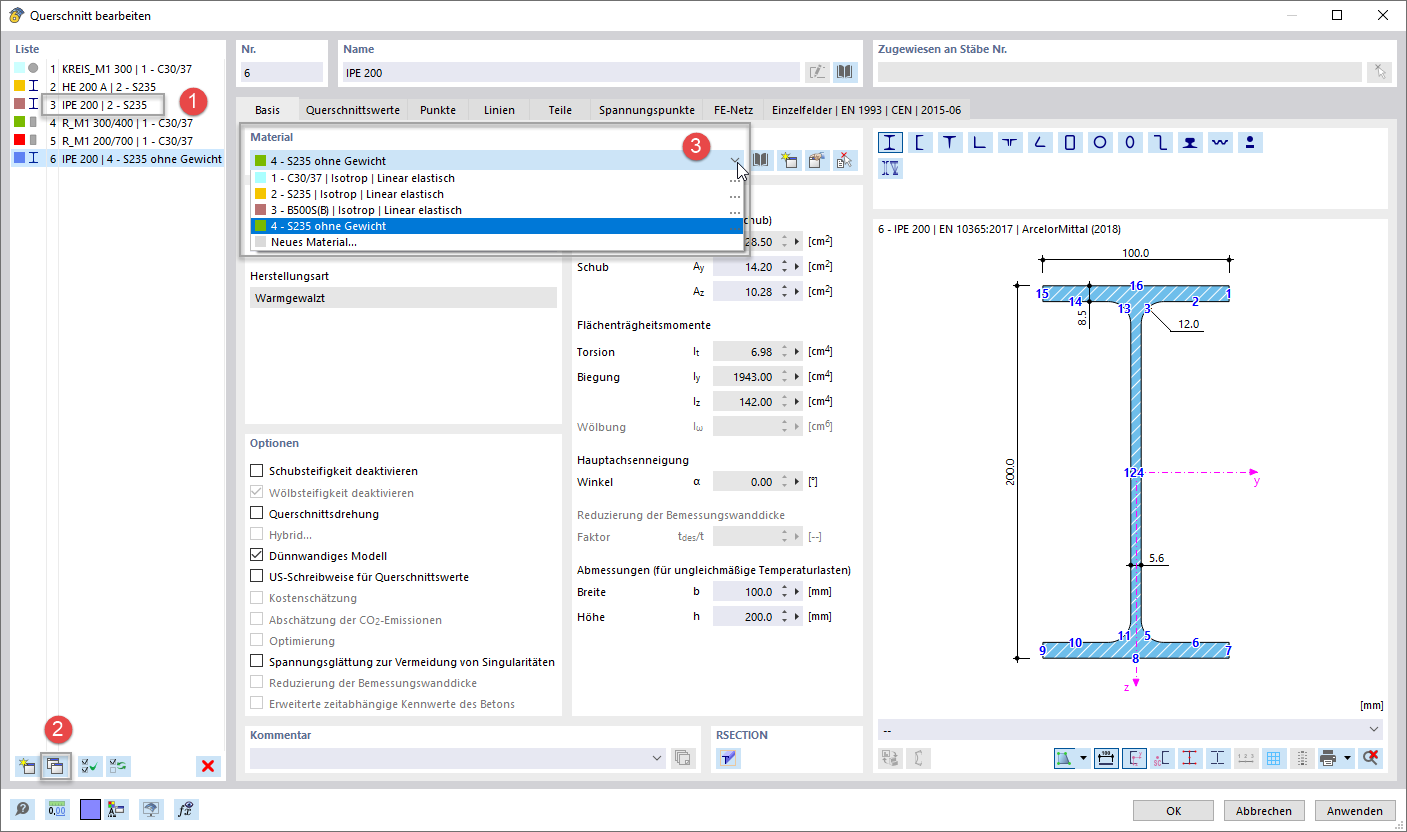Viewport: 1407px width, 832px height.
Task: Click the Name input field containing IPE 200
Action: point(571,72)
